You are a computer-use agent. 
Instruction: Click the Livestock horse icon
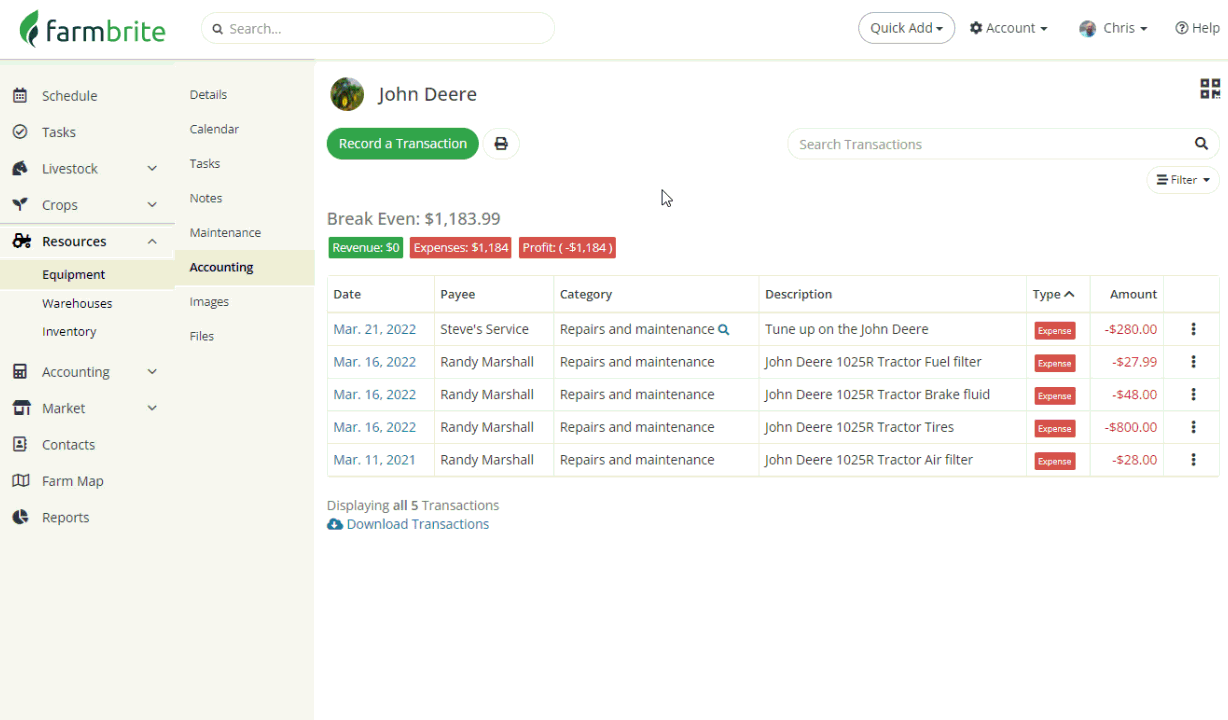point(20,168)
